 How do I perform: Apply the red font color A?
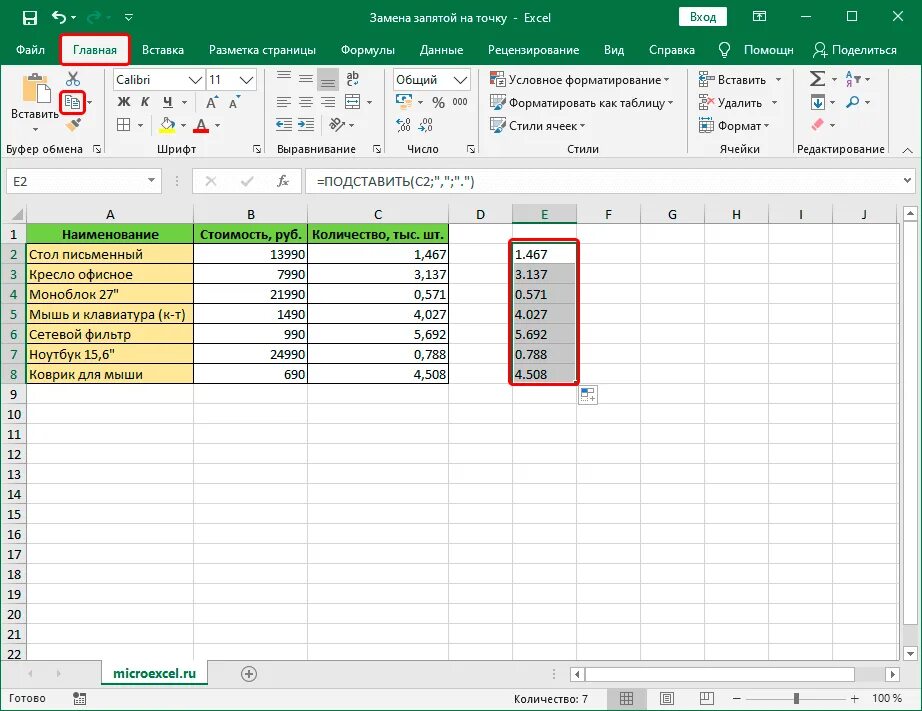(x=201, y=125)
